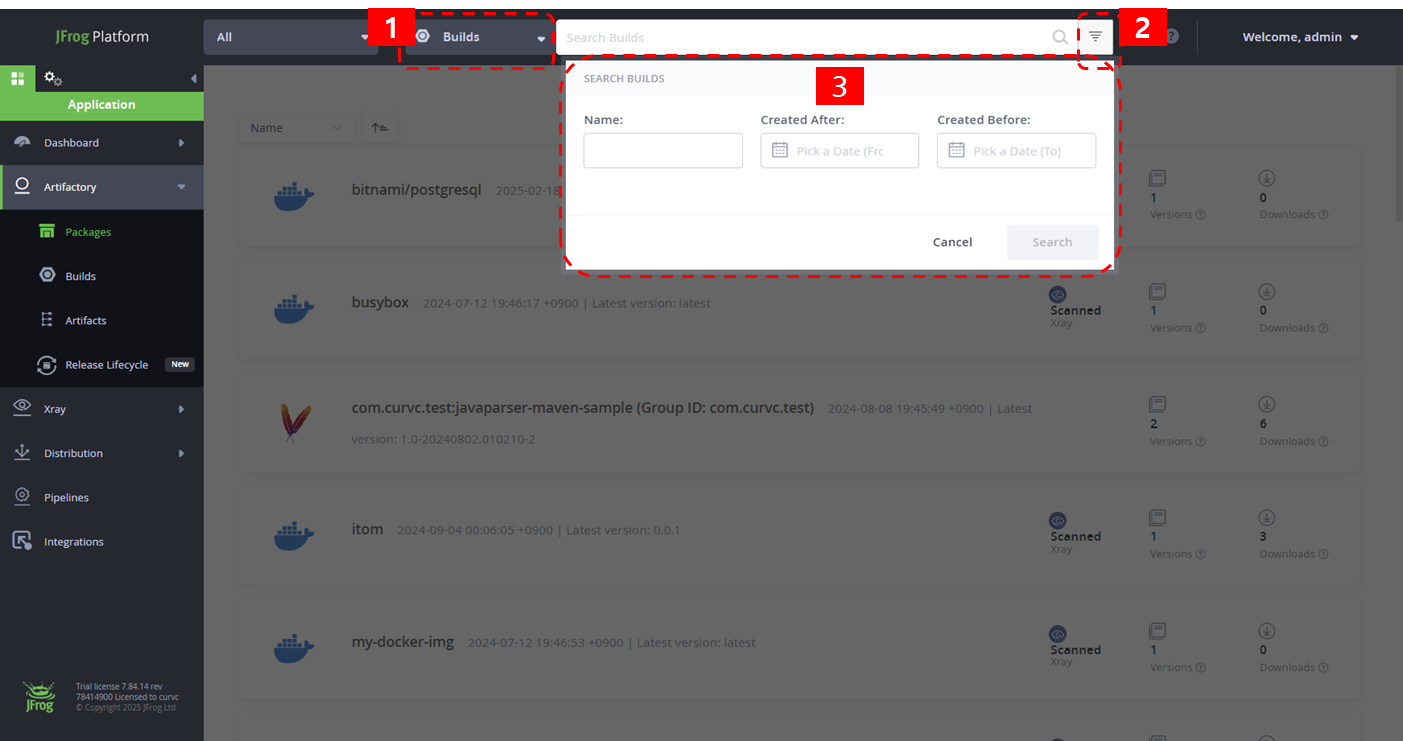Open the Name sort-by dropdown

point(296,128)
